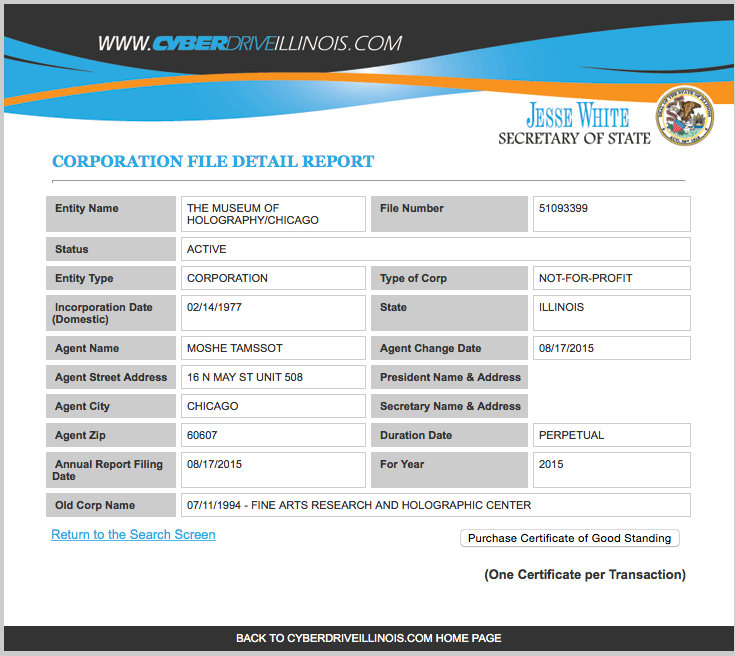Image resolution: width=735 pixels, height=656 pixels.
Task: Open the Return to the Search Screen link
Action: click(133, 535)
